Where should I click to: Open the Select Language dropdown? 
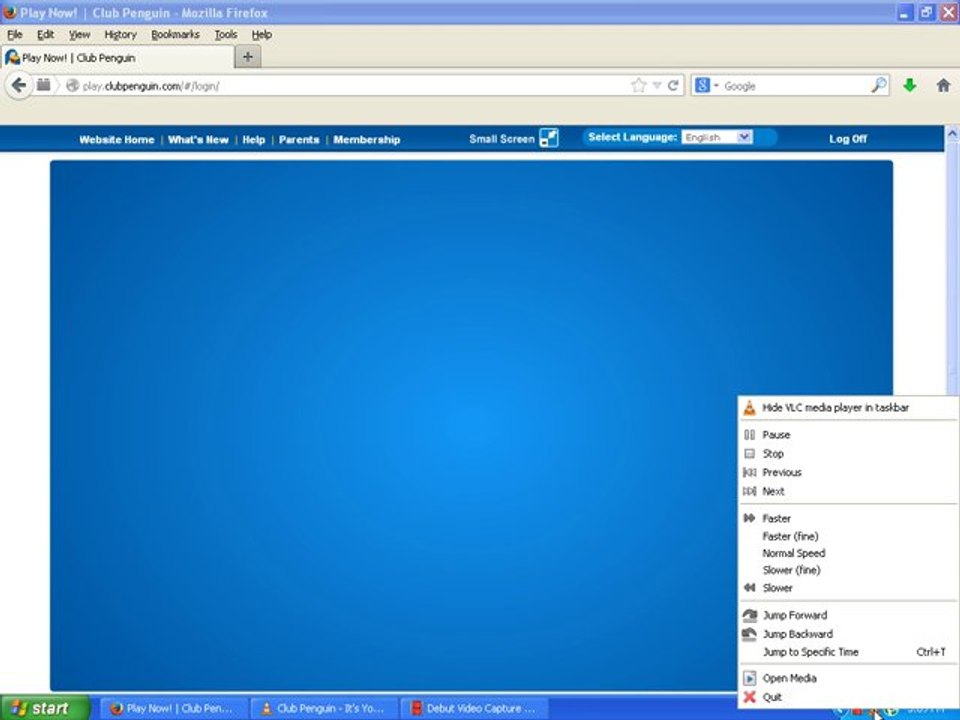coord(718,137)
